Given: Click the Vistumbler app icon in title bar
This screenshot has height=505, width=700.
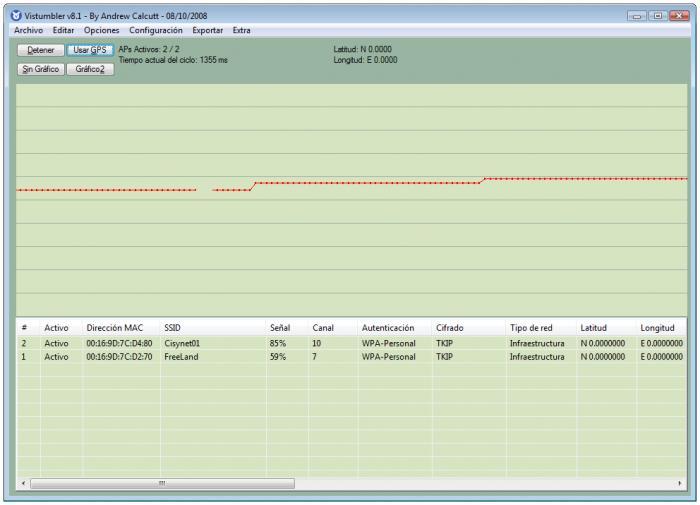Looking at the screenshot, I should pos(16,16).
